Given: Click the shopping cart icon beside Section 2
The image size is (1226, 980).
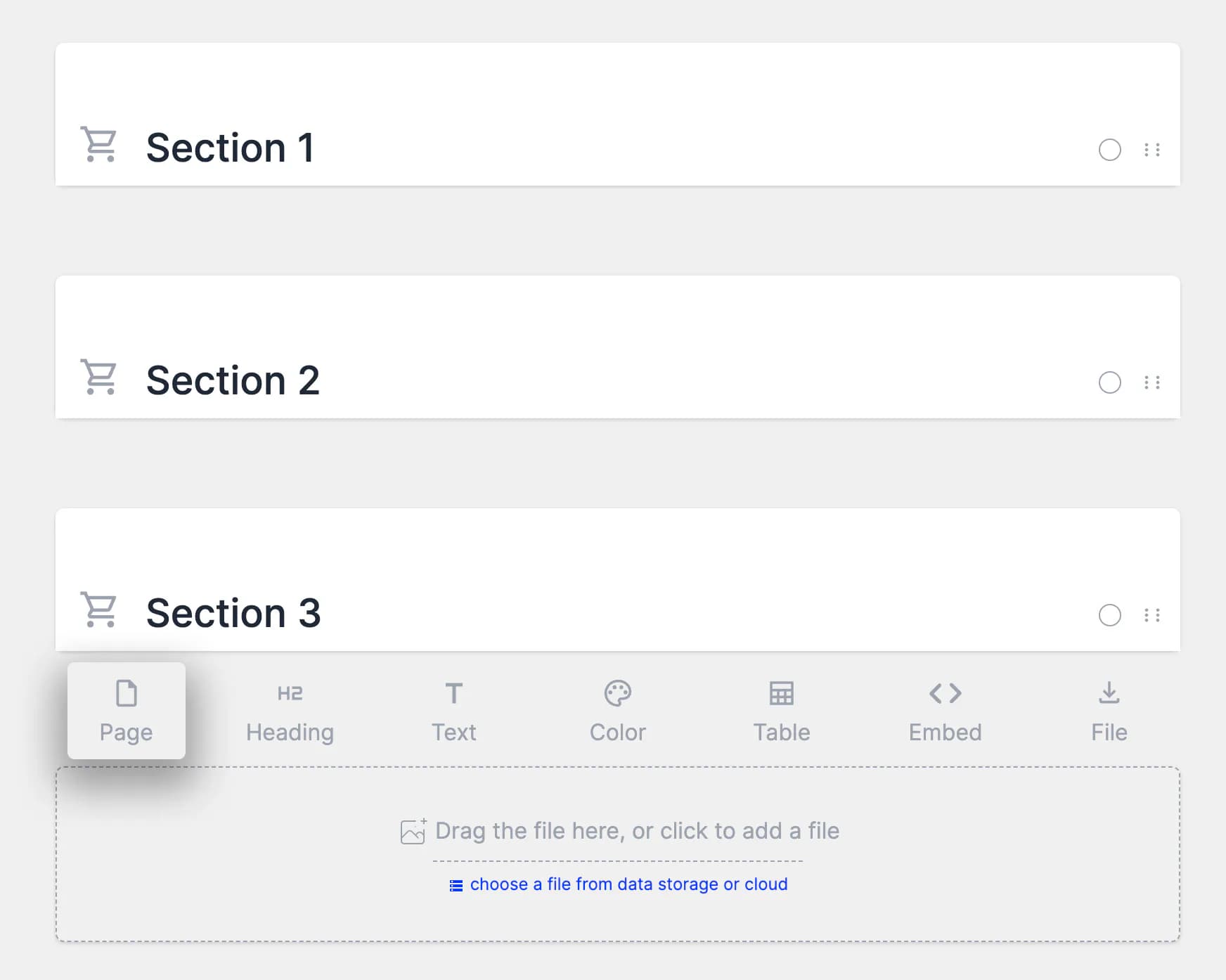Looking at the screenshot, I should 99,378.
